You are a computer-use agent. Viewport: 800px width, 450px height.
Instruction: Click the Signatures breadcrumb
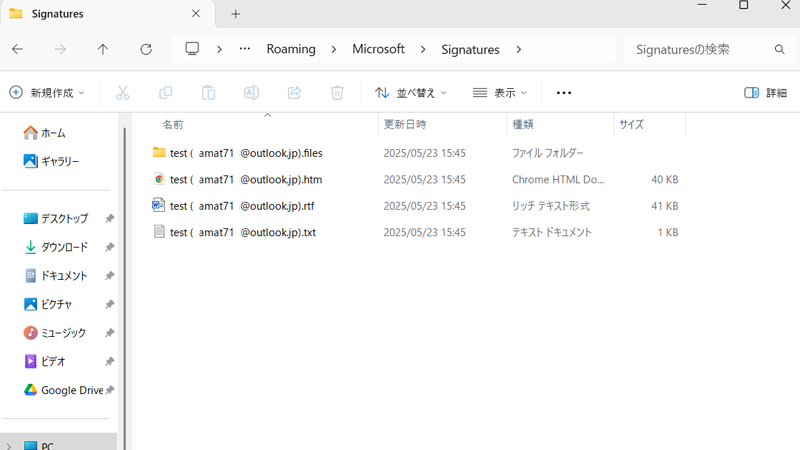click(x=470, y=49)
